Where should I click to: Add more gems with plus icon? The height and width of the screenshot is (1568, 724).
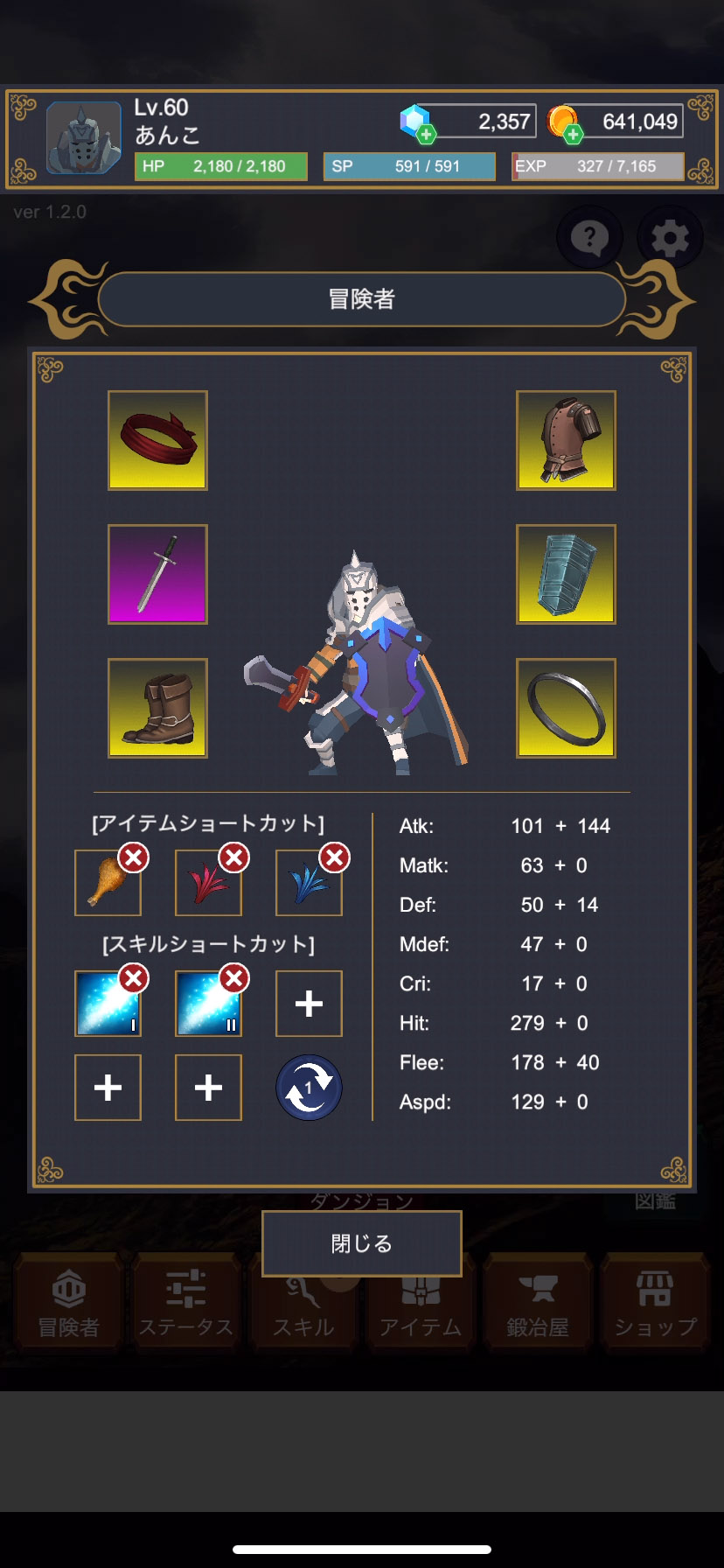pos(427,134)
